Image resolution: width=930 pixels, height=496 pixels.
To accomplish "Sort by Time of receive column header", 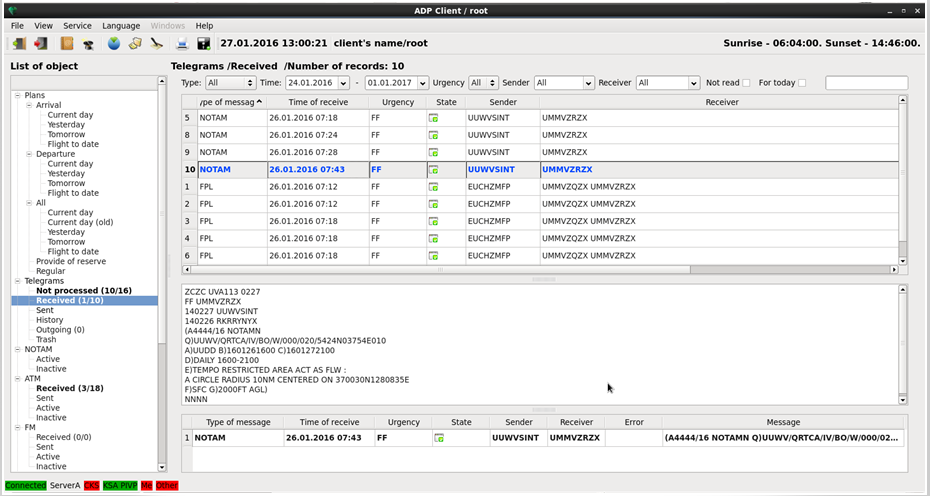I will pos(318,102).
